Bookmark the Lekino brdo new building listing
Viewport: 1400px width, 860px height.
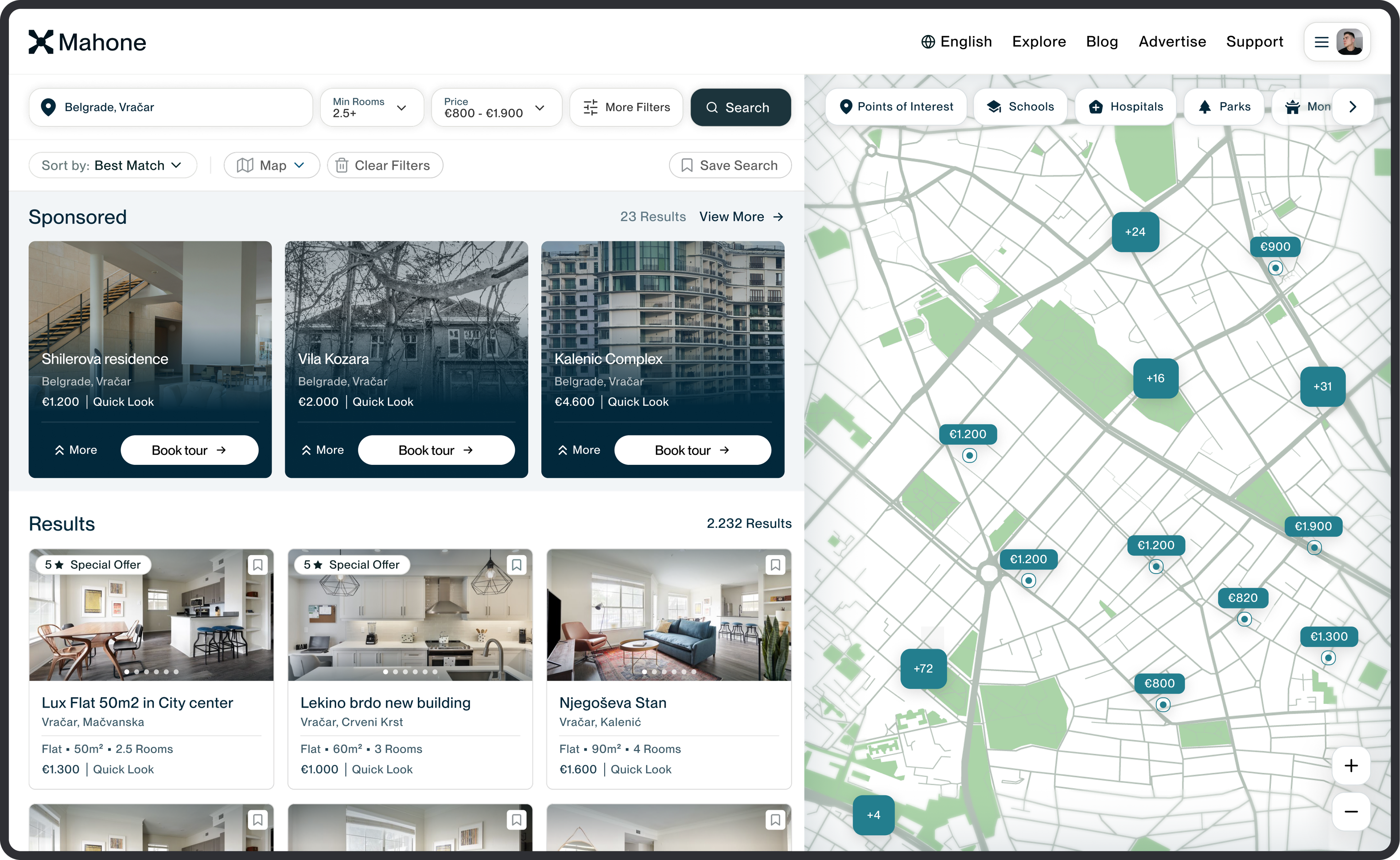pos(516,565)
